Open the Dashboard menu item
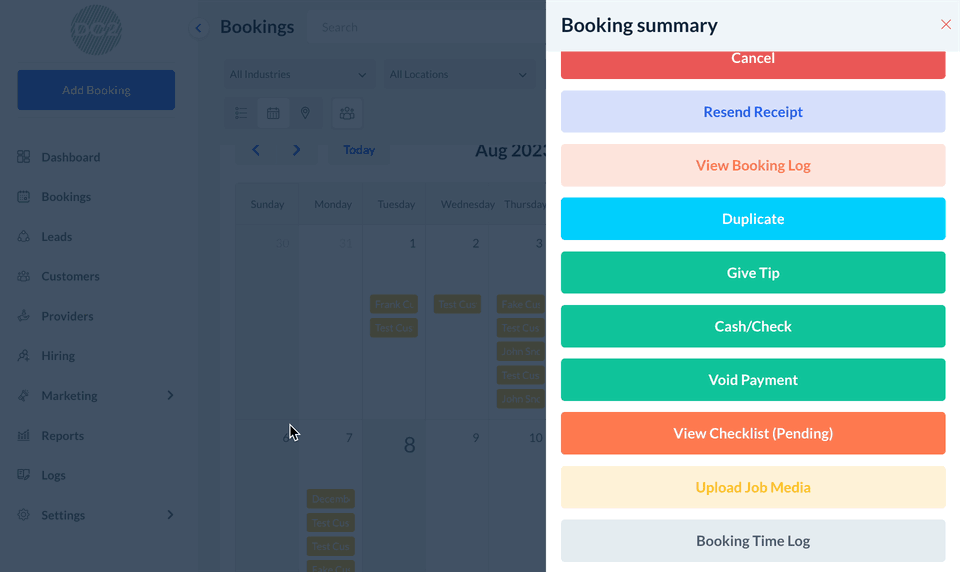 pos(70,157)
